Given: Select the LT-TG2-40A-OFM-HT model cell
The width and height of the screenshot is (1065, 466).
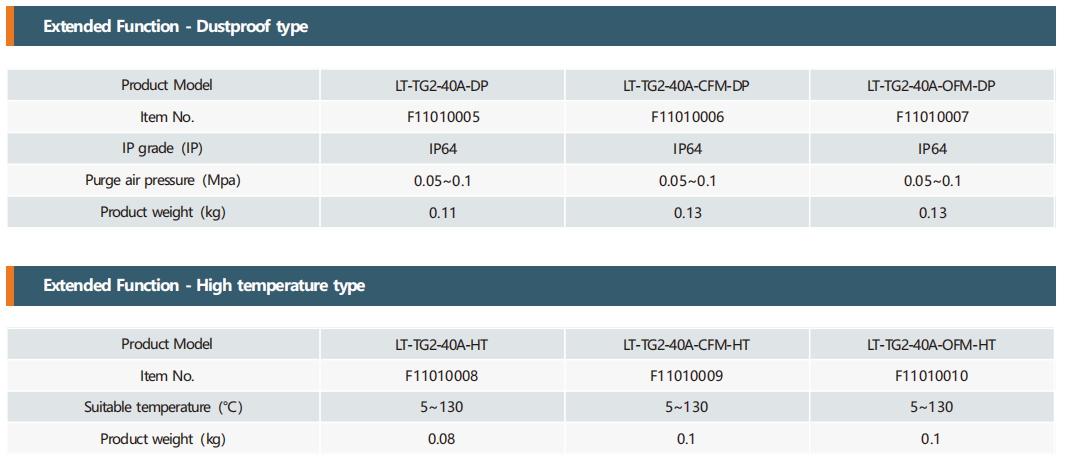Looking at the screenshot, I should coord(931,345).
